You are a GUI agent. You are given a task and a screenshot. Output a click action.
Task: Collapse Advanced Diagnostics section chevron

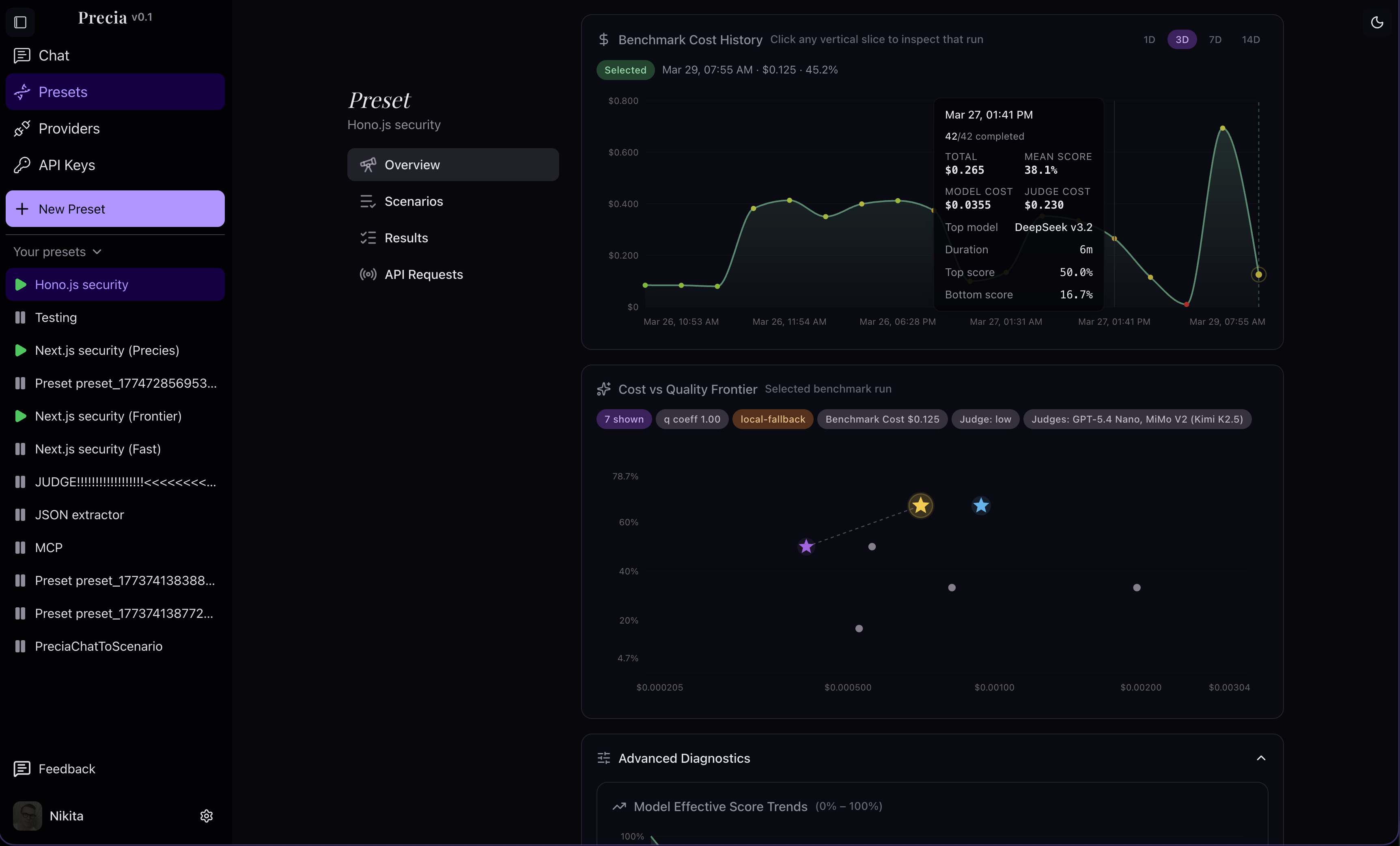(1261, 758)
